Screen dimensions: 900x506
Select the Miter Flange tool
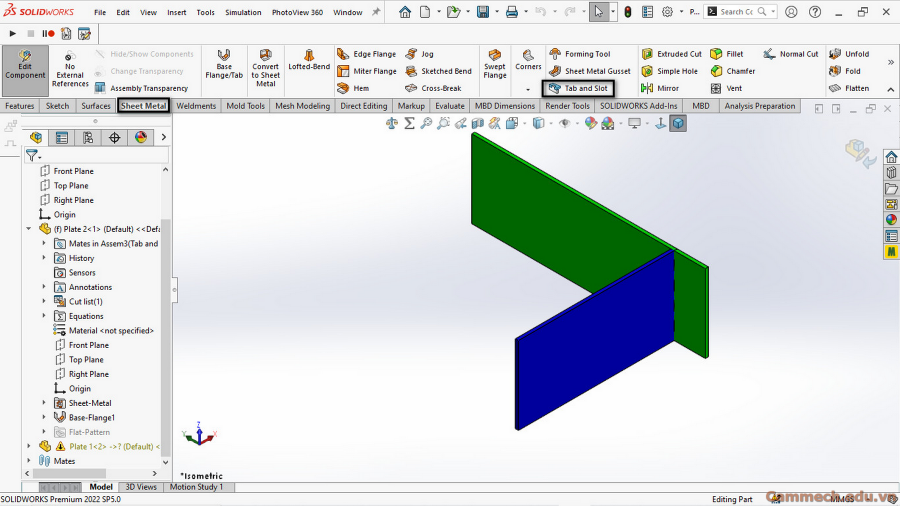pyautogui.click(x=367, y=71)
